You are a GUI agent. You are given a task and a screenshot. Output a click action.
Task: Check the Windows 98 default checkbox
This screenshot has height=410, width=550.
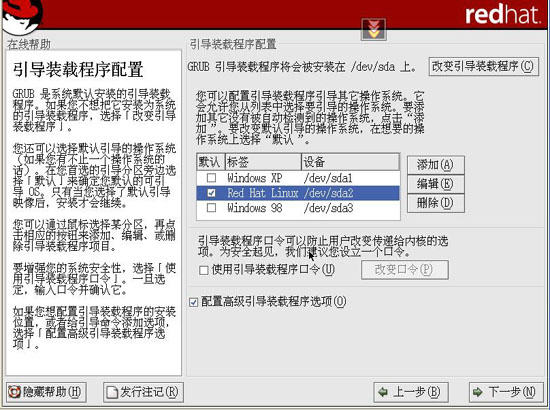211,208
